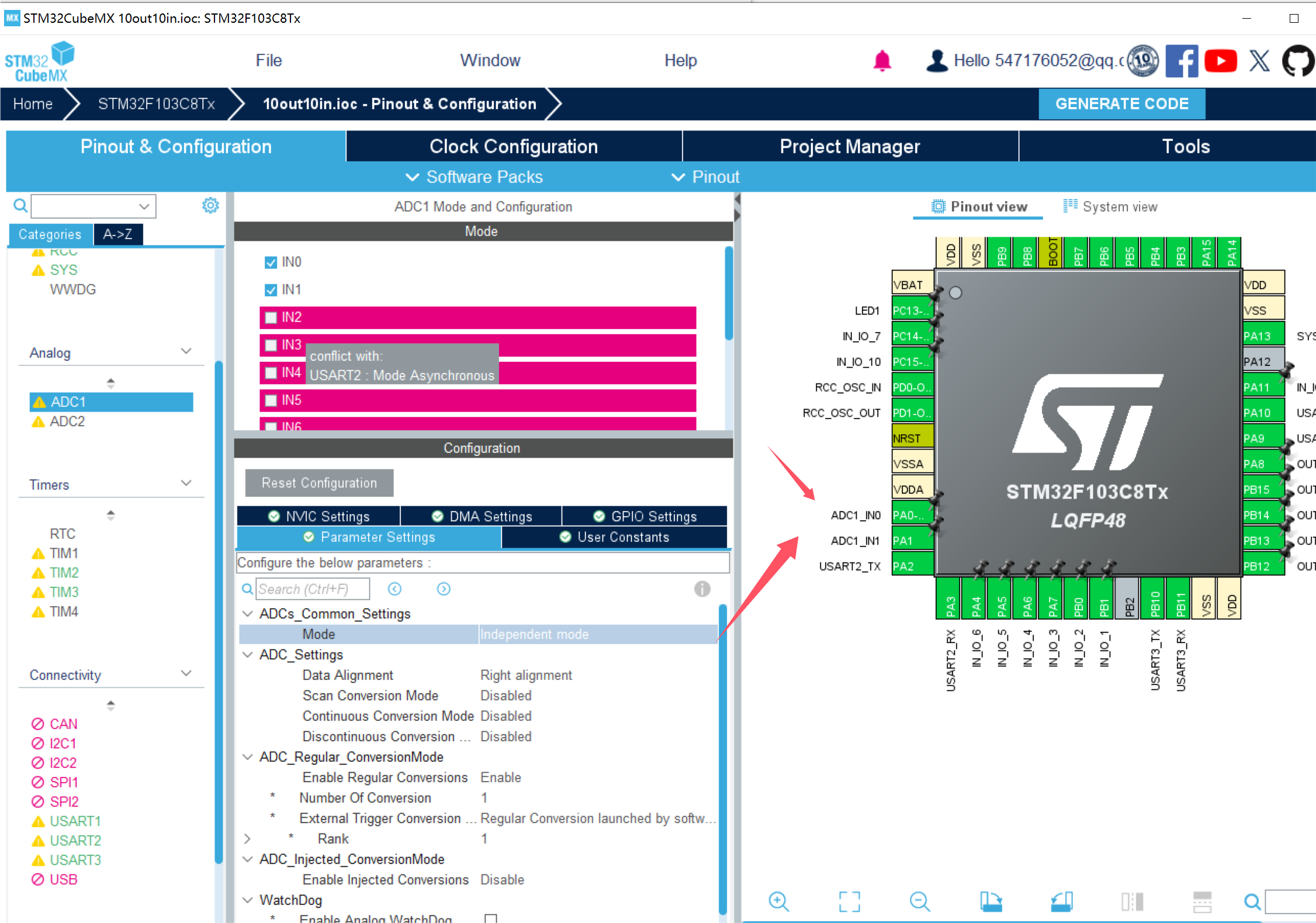The width and height of the screenshot is (1316, 923).
Task: Open the notification bell
Action: tap(882, 61)
